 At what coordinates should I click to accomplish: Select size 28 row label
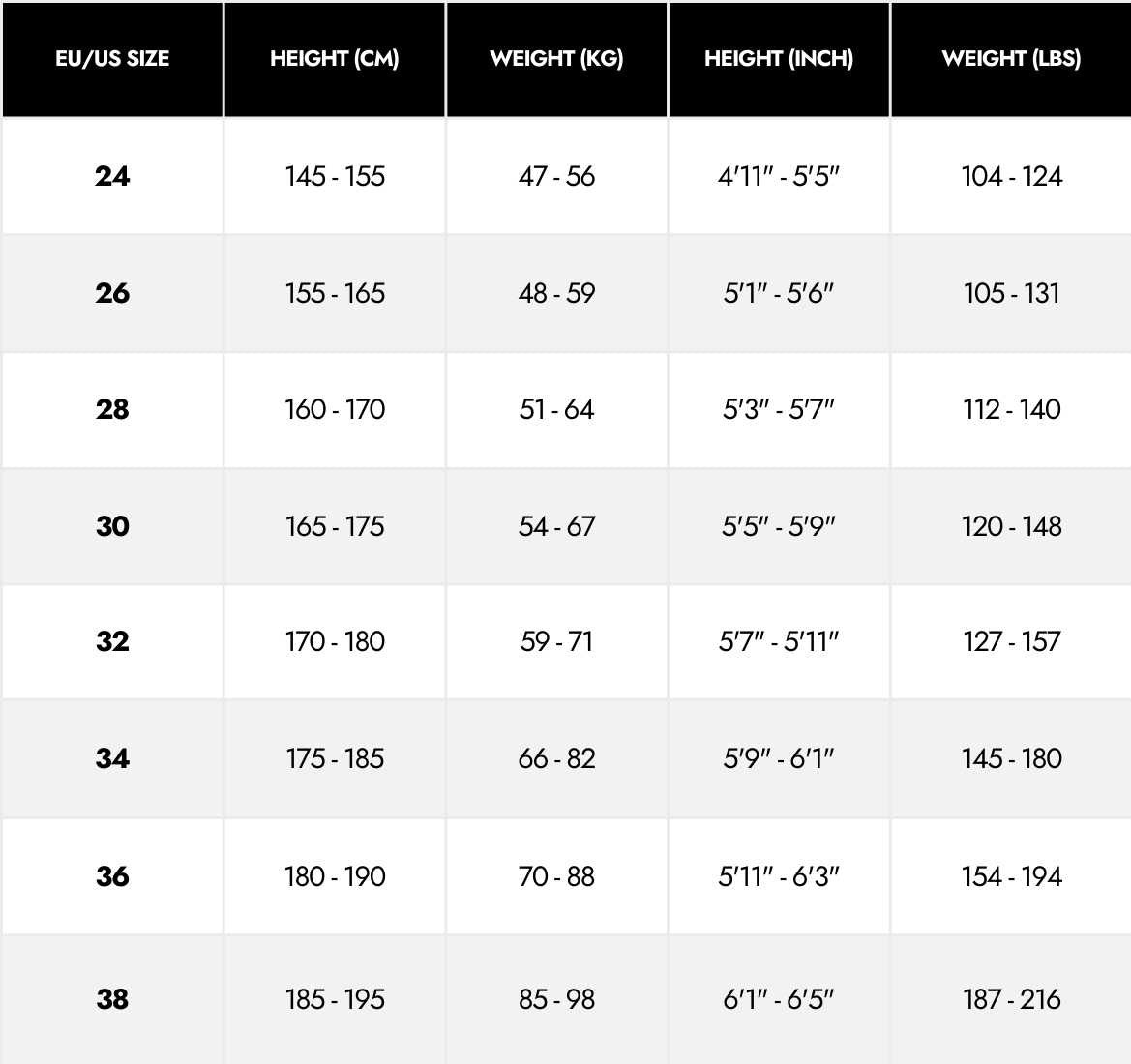112,409
